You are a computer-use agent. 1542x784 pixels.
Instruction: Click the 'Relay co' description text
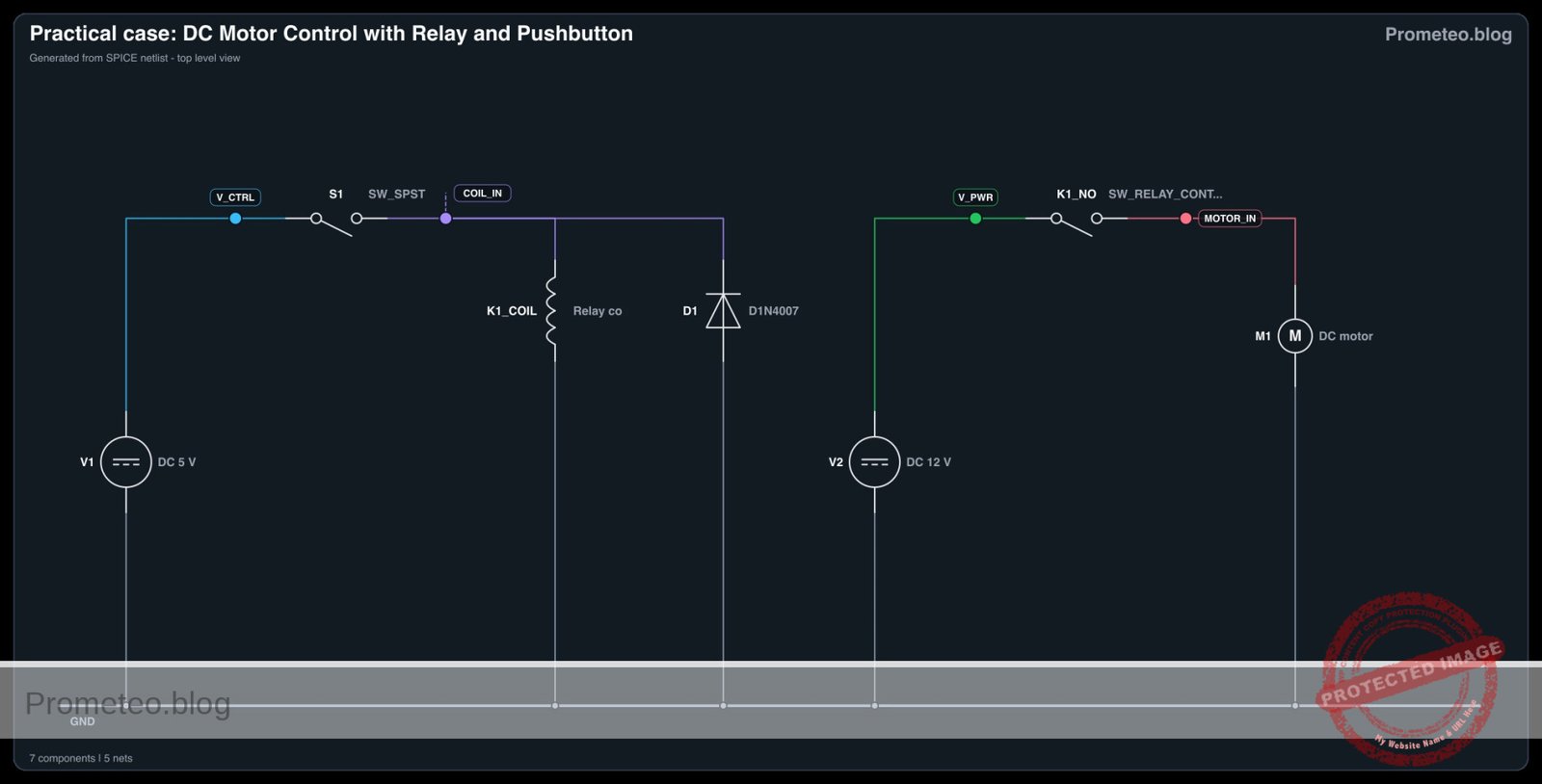pos(598,311)
